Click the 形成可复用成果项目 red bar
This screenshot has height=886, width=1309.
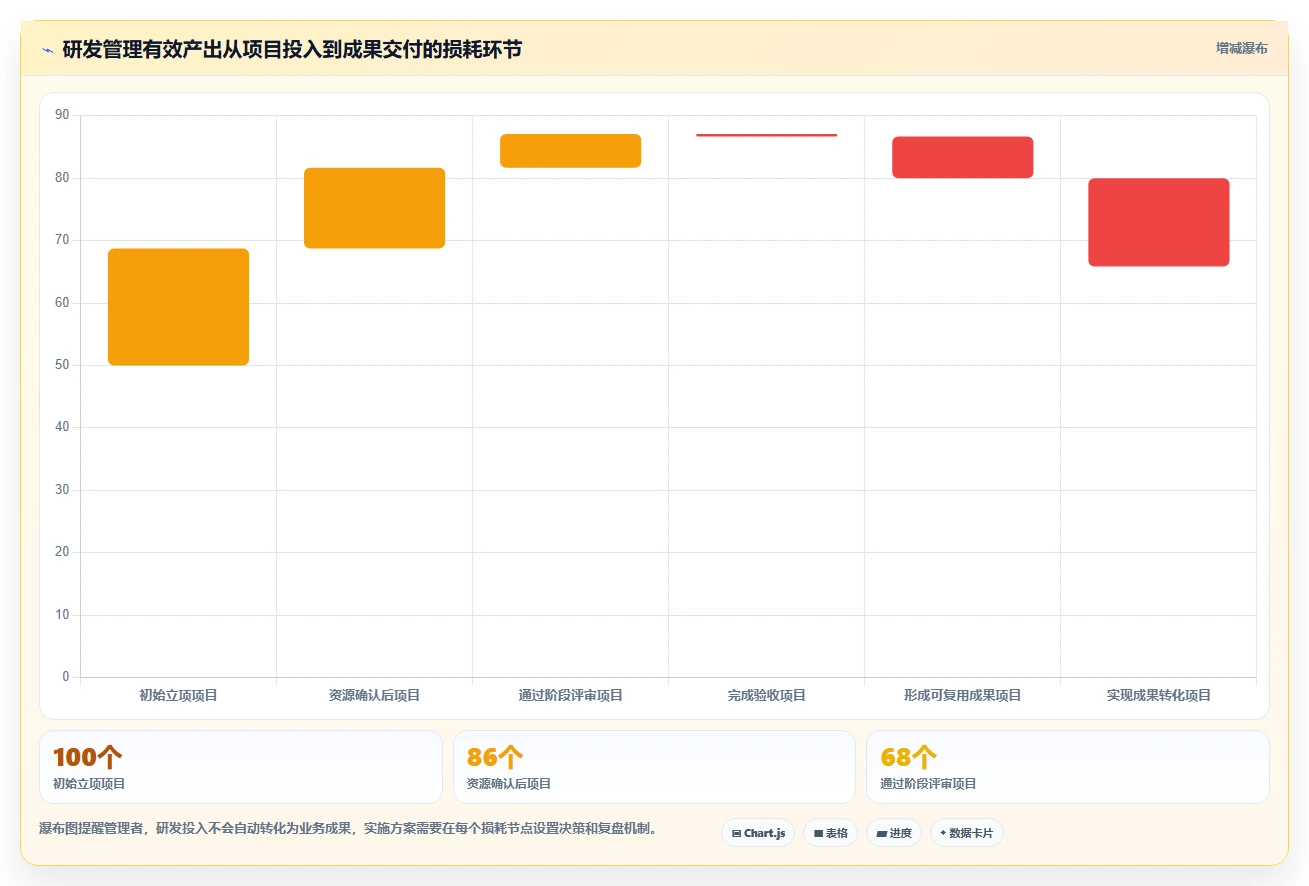coord(962,157)
